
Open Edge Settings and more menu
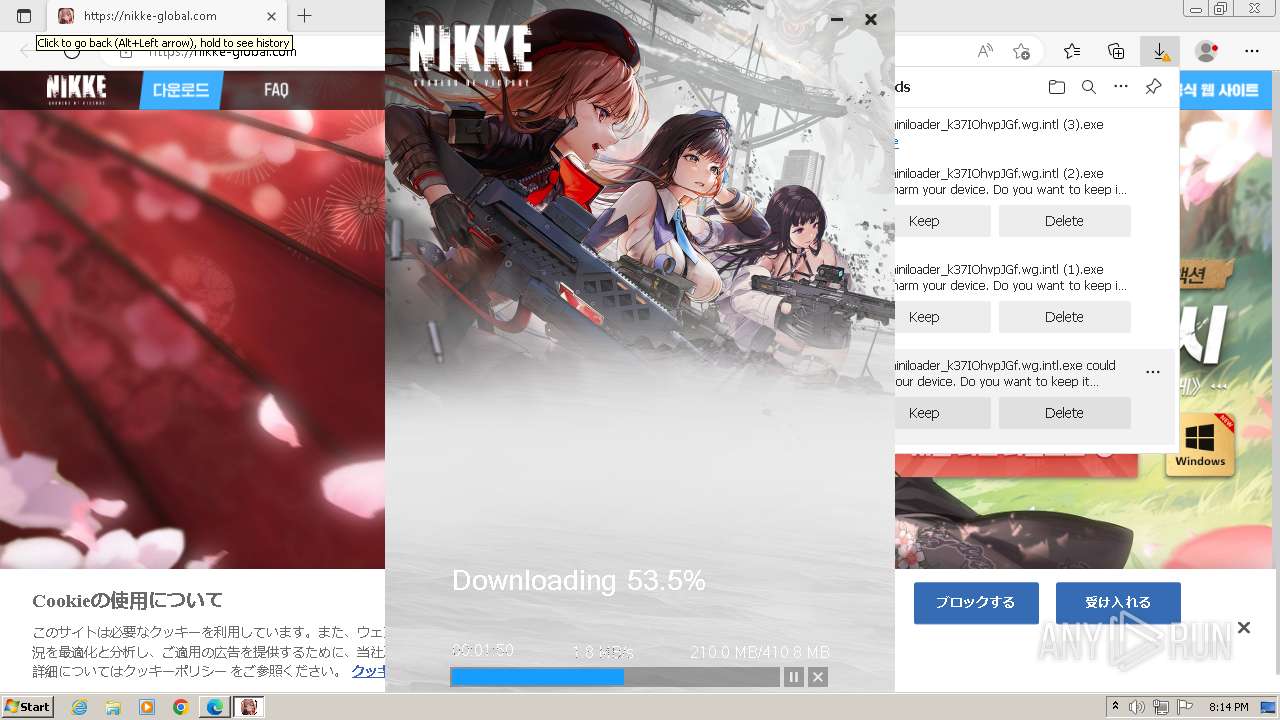(1252, 51)
